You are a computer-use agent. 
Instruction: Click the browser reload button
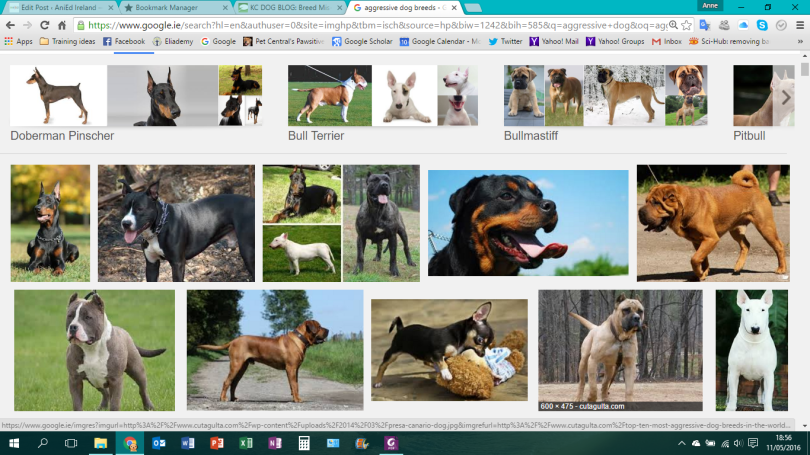point(45,24)
